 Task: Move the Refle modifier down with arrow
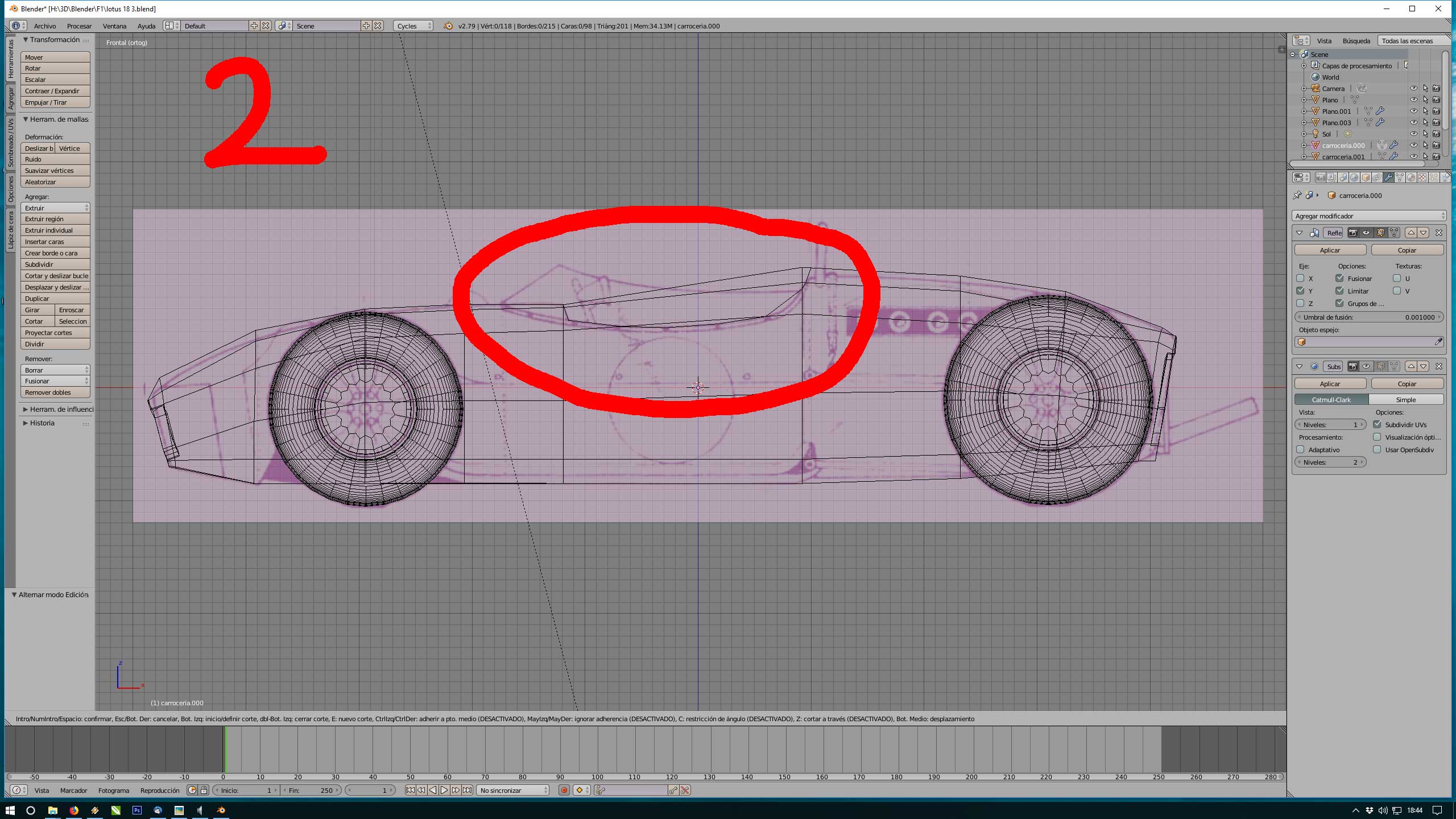tap(1423, 233)
